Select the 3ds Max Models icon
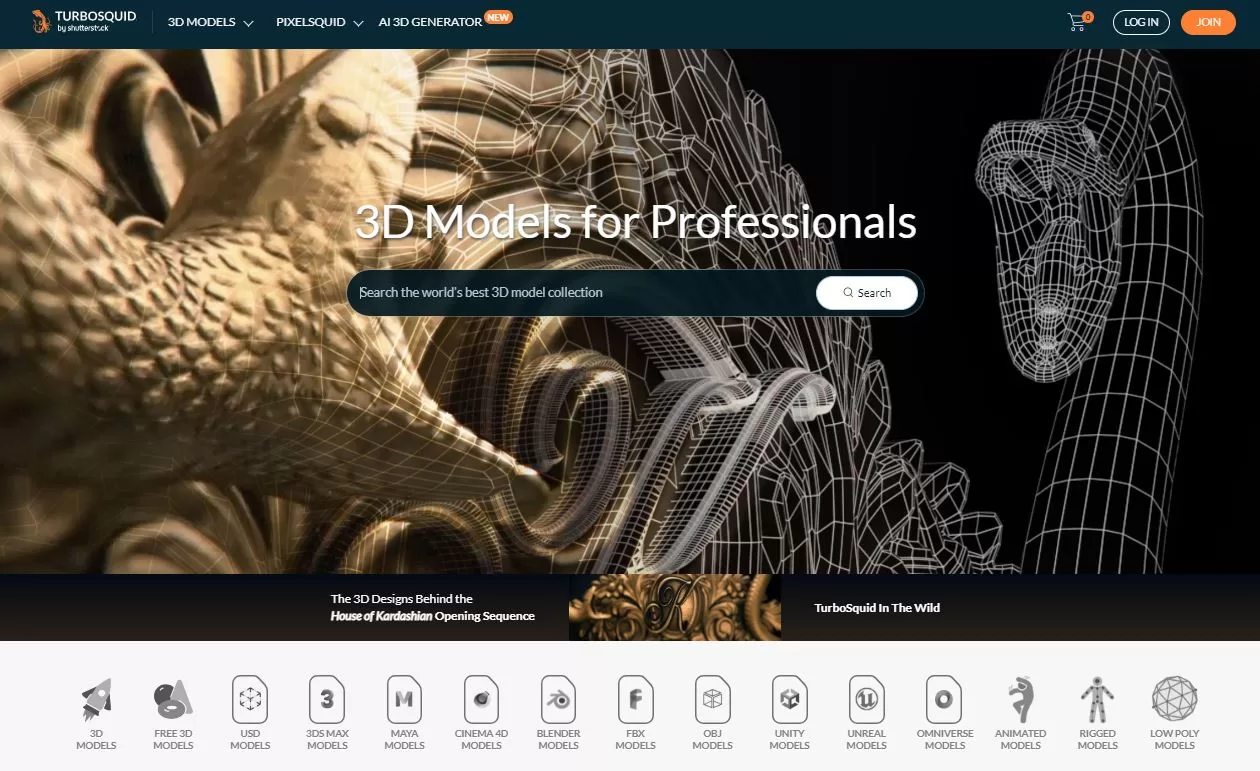Screen dimensions: 1260x771 (x=327, y=700)
